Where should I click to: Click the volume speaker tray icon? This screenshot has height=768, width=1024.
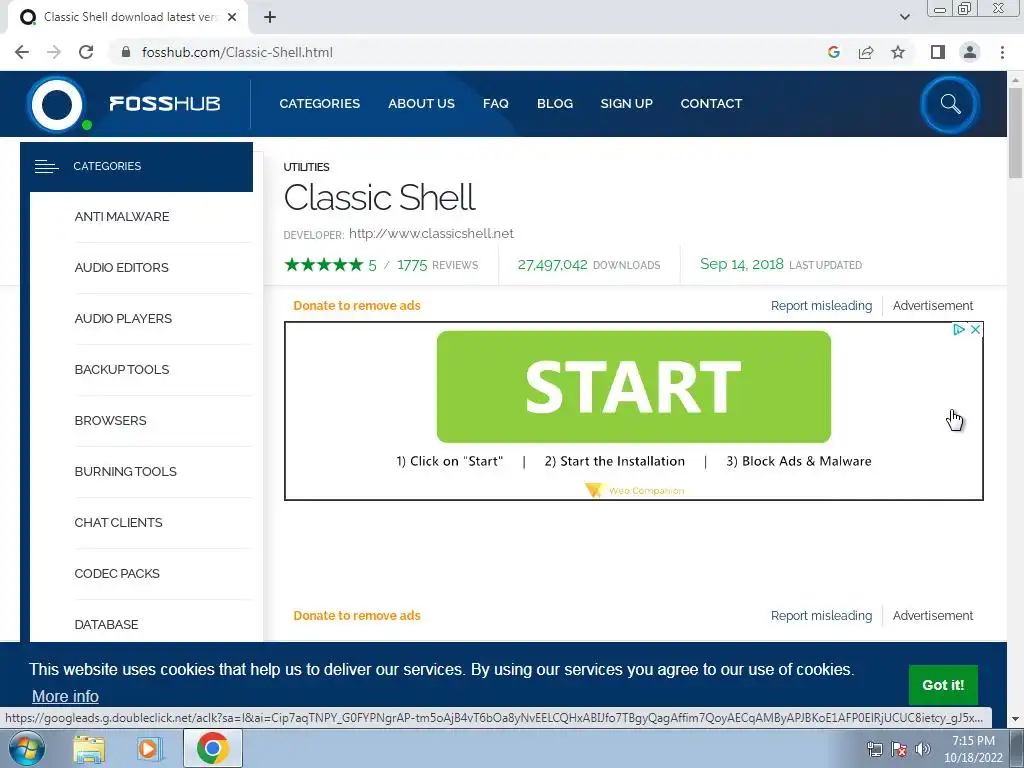[x=923, y=749]
